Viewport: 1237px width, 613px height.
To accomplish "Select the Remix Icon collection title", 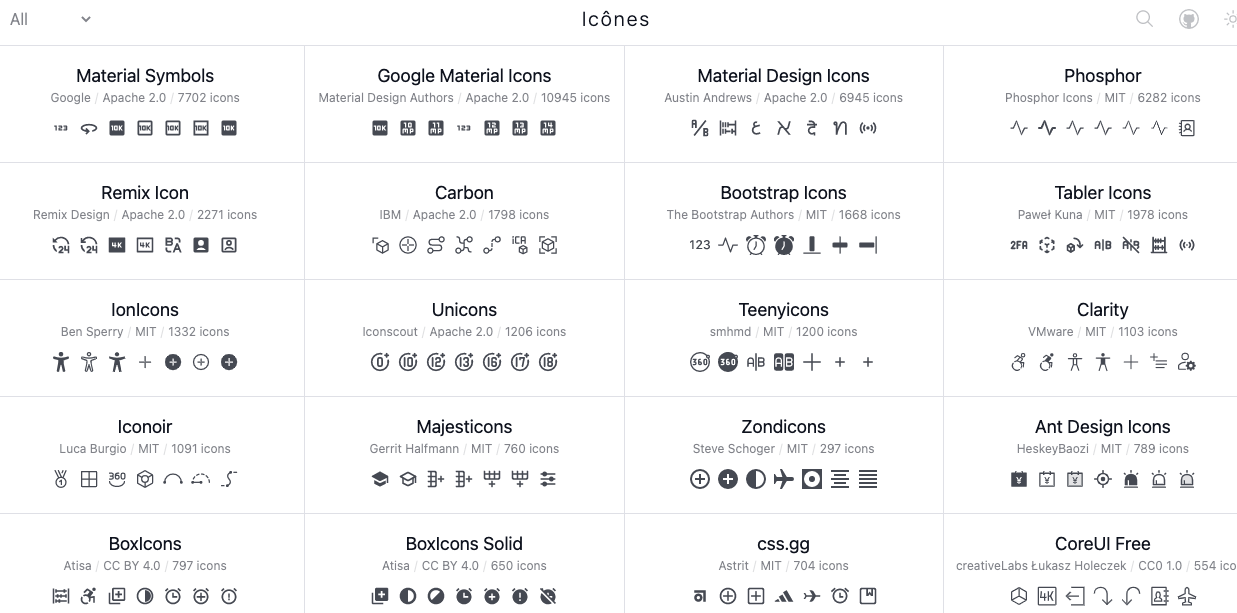I will click(145, 193).
